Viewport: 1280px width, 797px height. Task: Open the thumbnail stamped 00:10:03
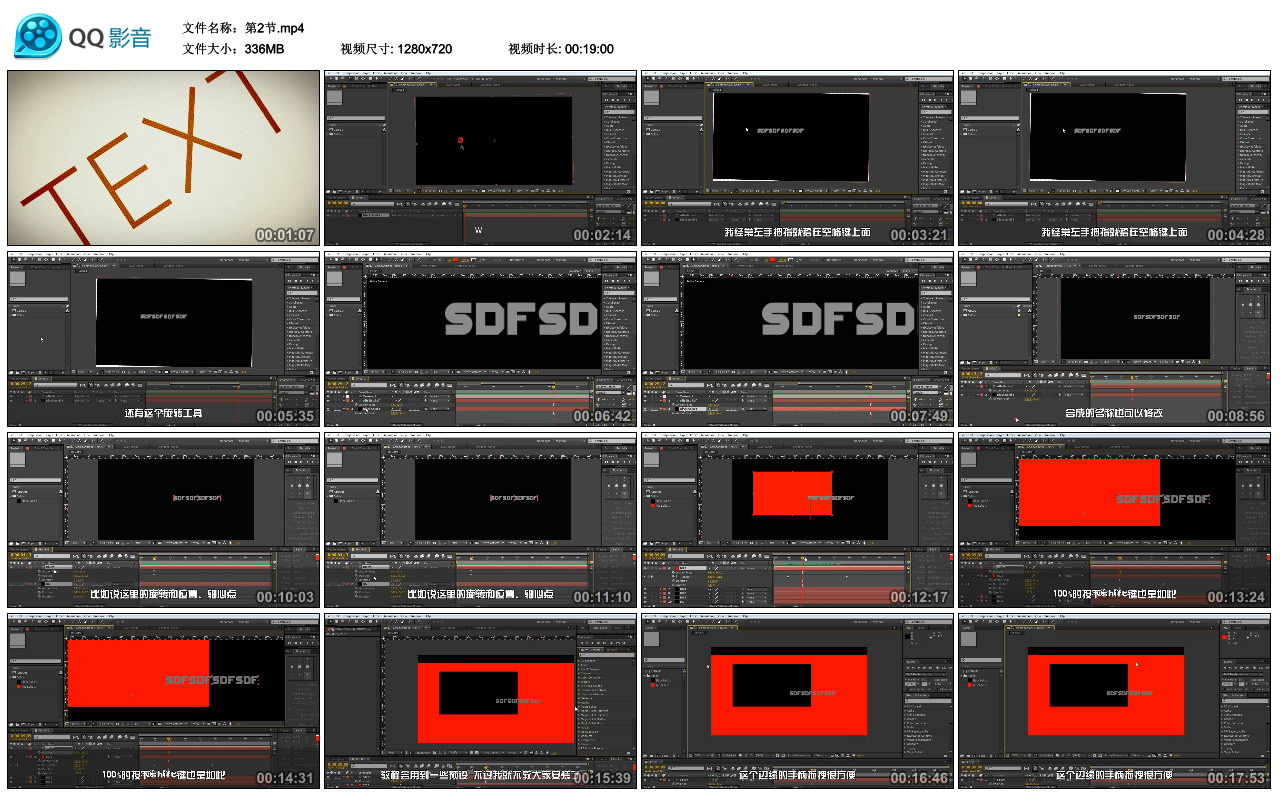tap(163, 520)
